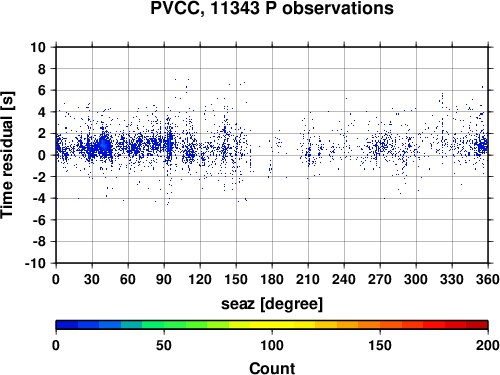Select the x-axis tick label 90
Screen dimensions: 500x375
coord(164,279)
